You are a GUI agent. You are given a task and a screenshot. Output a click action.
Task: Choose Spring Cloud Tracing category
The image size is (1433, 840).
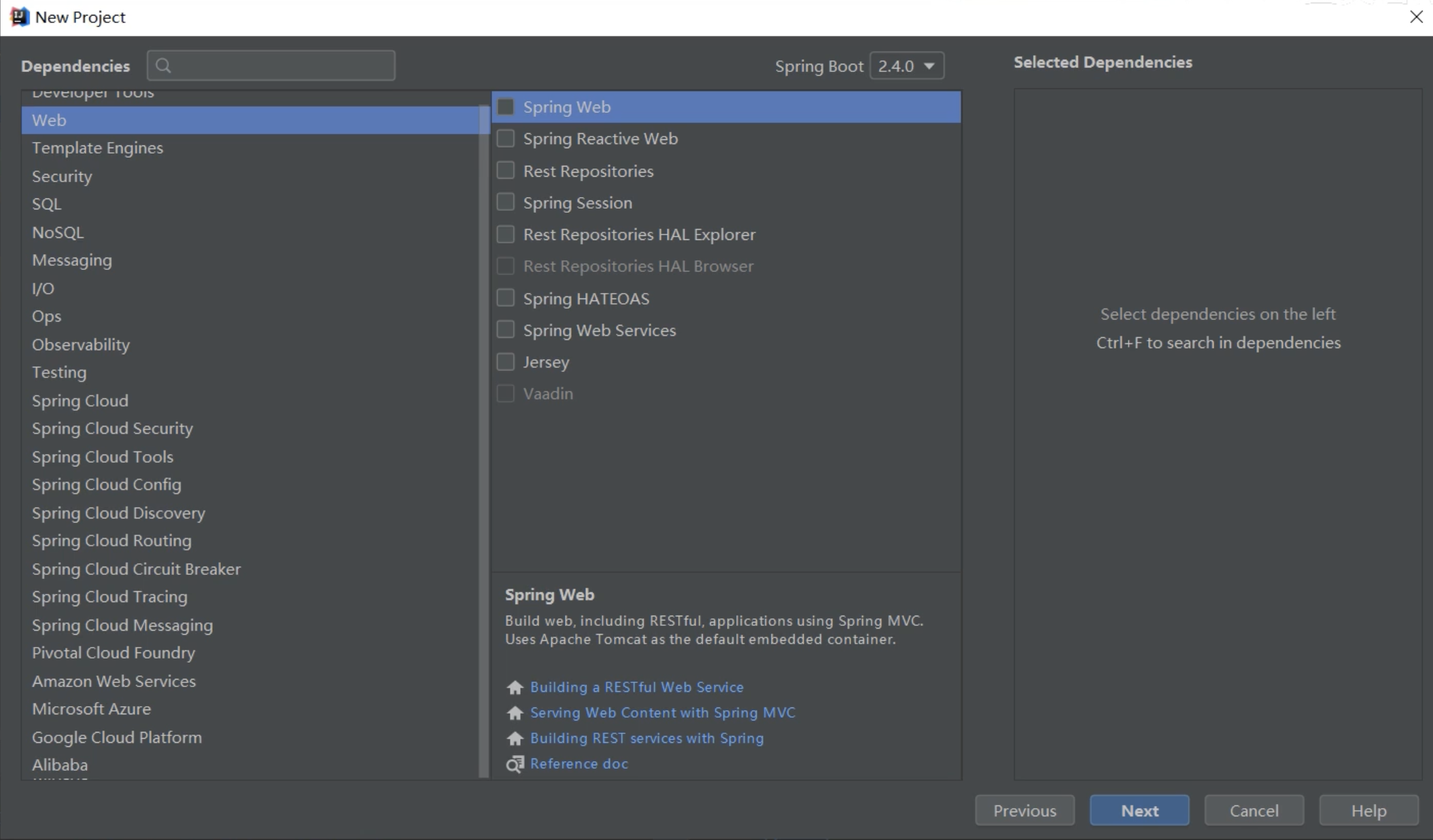pyautogui.click(x=251, y=597)
